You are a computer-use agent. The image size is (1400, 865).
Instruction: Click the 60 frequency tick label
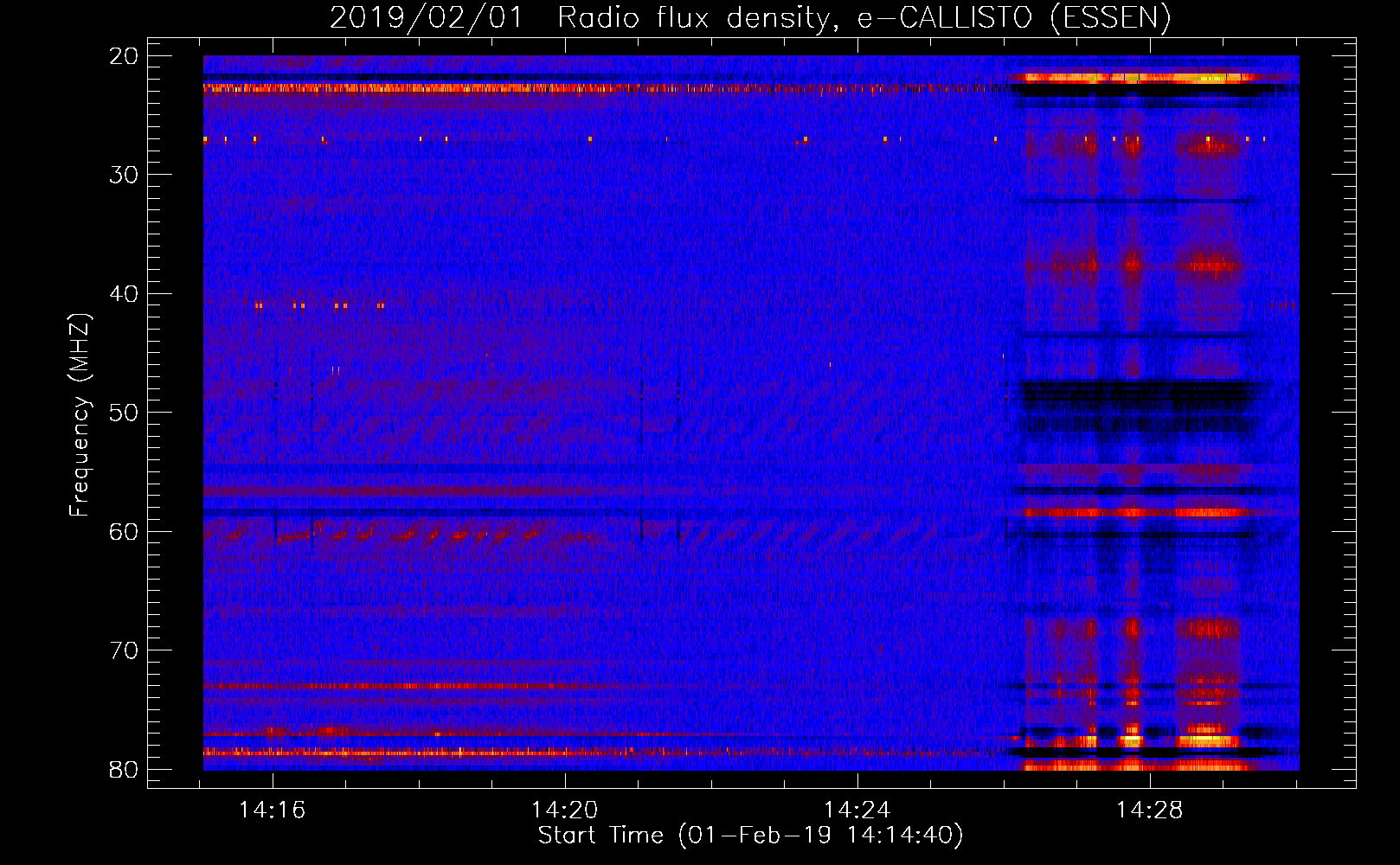click(124, 532)
